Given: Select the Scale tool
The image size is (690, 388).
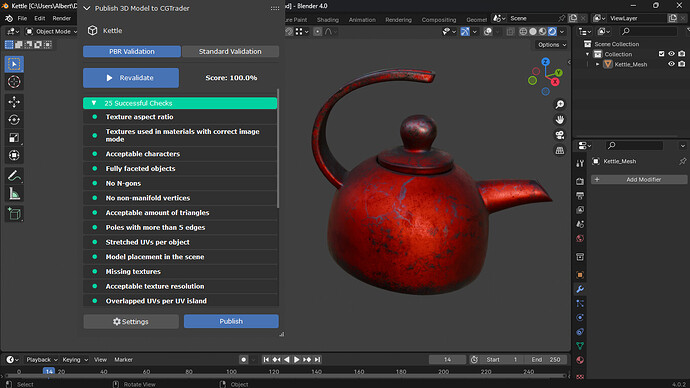Looking at the screenshot, I should pos(14,138).
